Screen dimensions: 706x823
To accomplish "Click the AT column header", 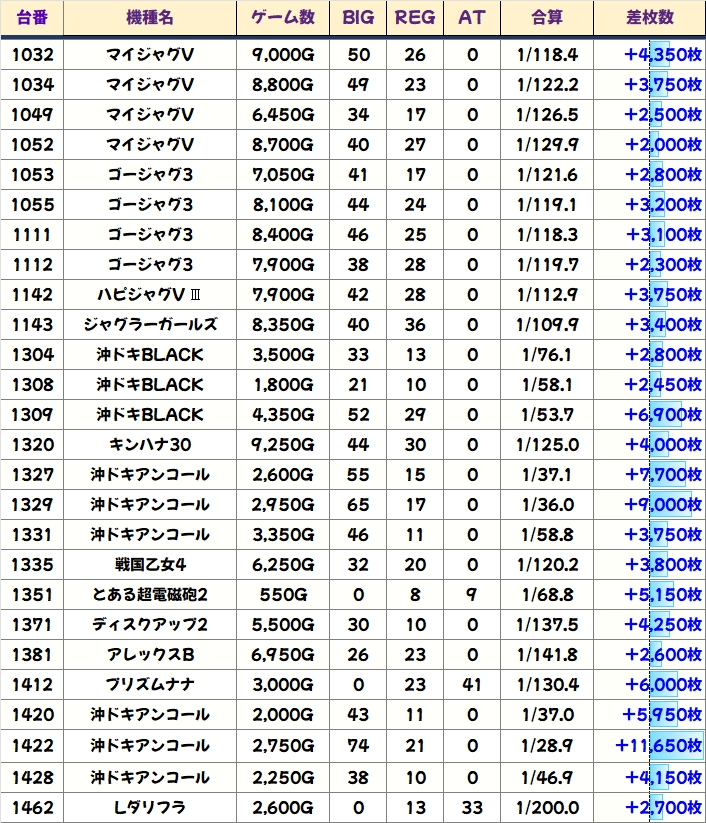I will point(472,19).
